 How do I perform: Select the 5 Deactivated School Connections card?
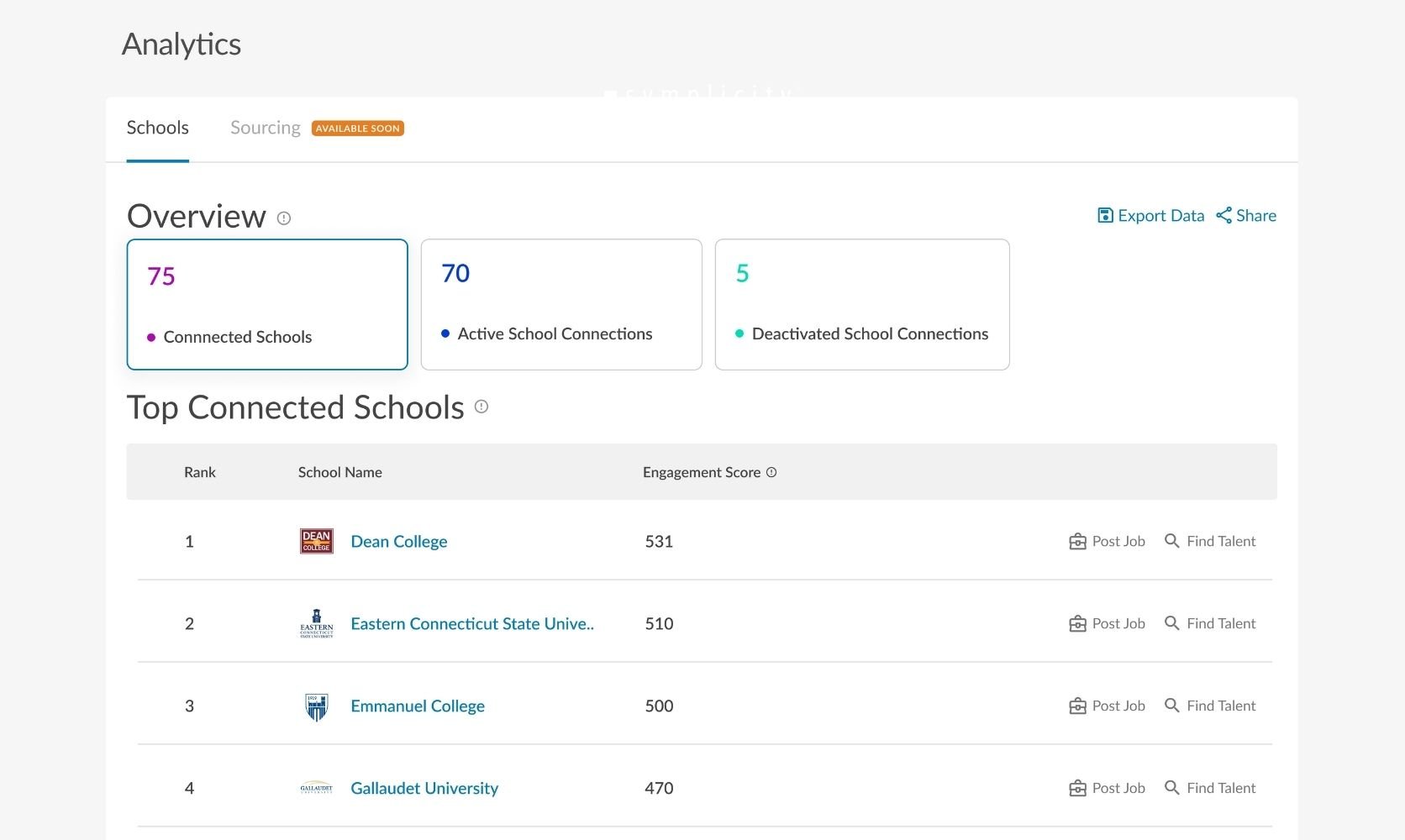click(x=861, y=304)
